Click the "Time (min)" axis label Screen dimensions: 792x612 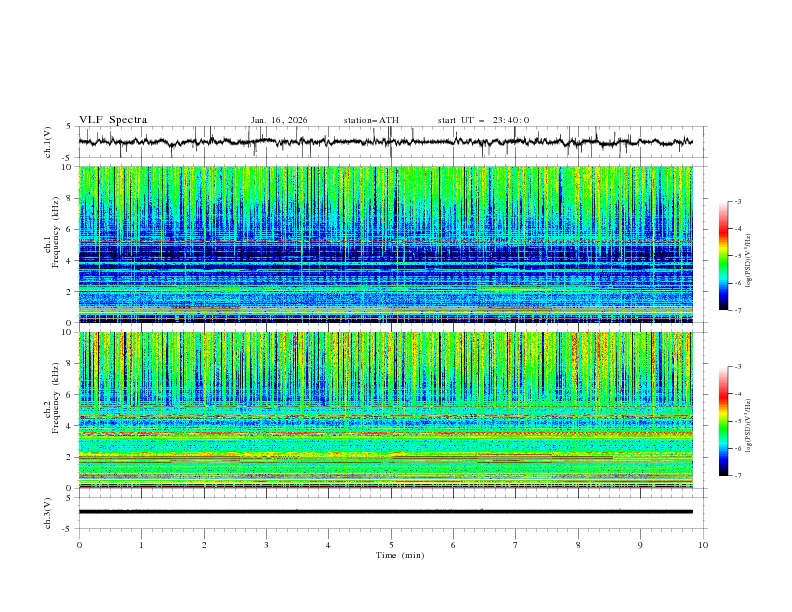400,555
